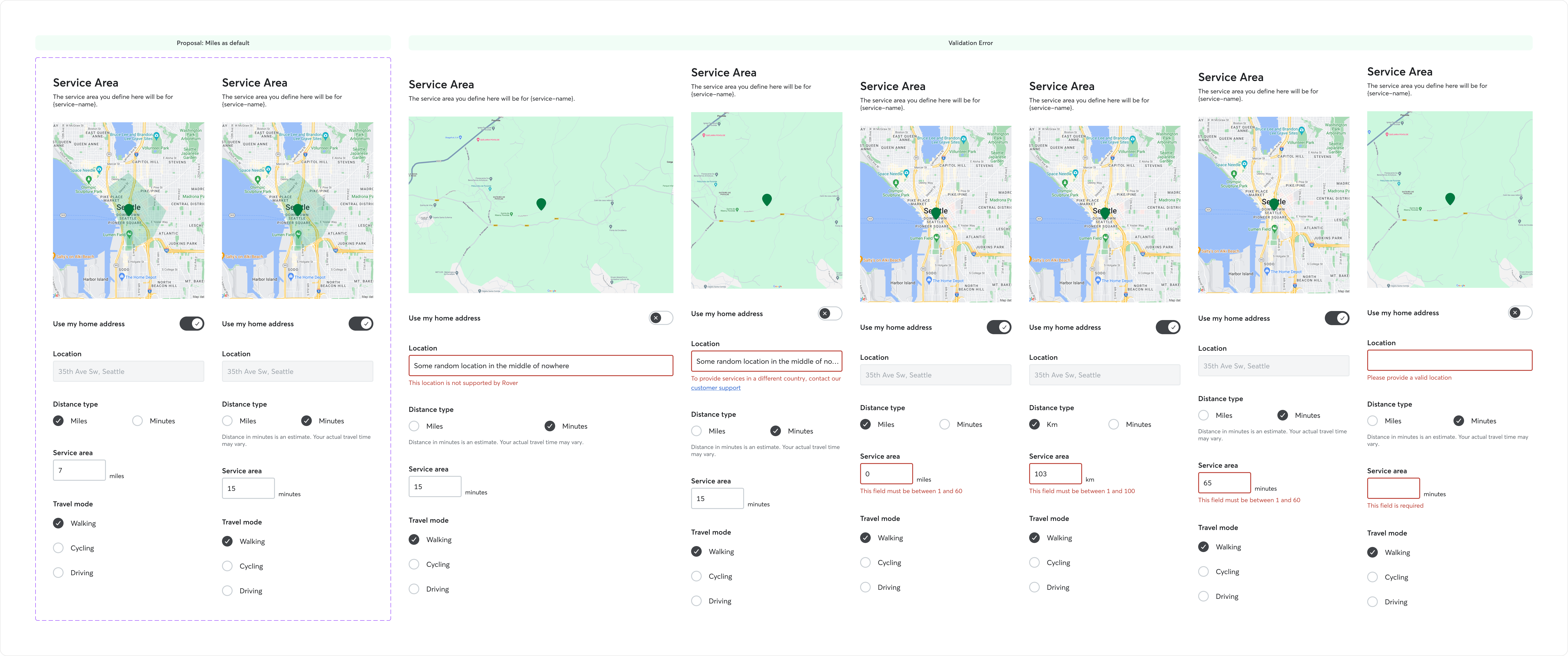The height and width of the screenshot is (656, 1568).
Task: Select Miles radio in the Proposal panel with Minutes selected
Action: click(x=227, y=421)
